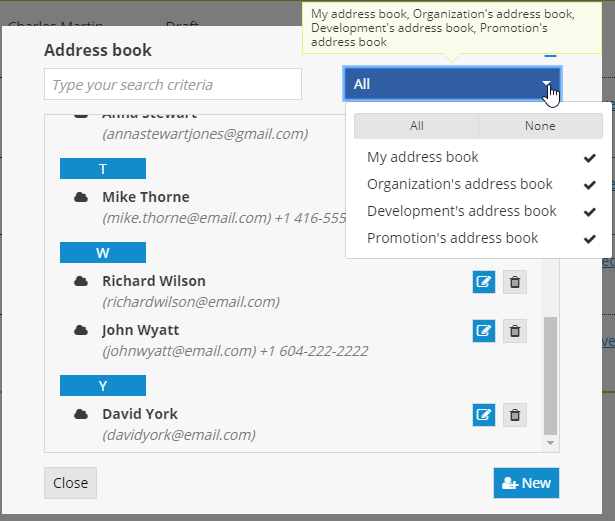Click the All button in dropdown
This screenshot has height=521, width=615.
tap(416, 126)
